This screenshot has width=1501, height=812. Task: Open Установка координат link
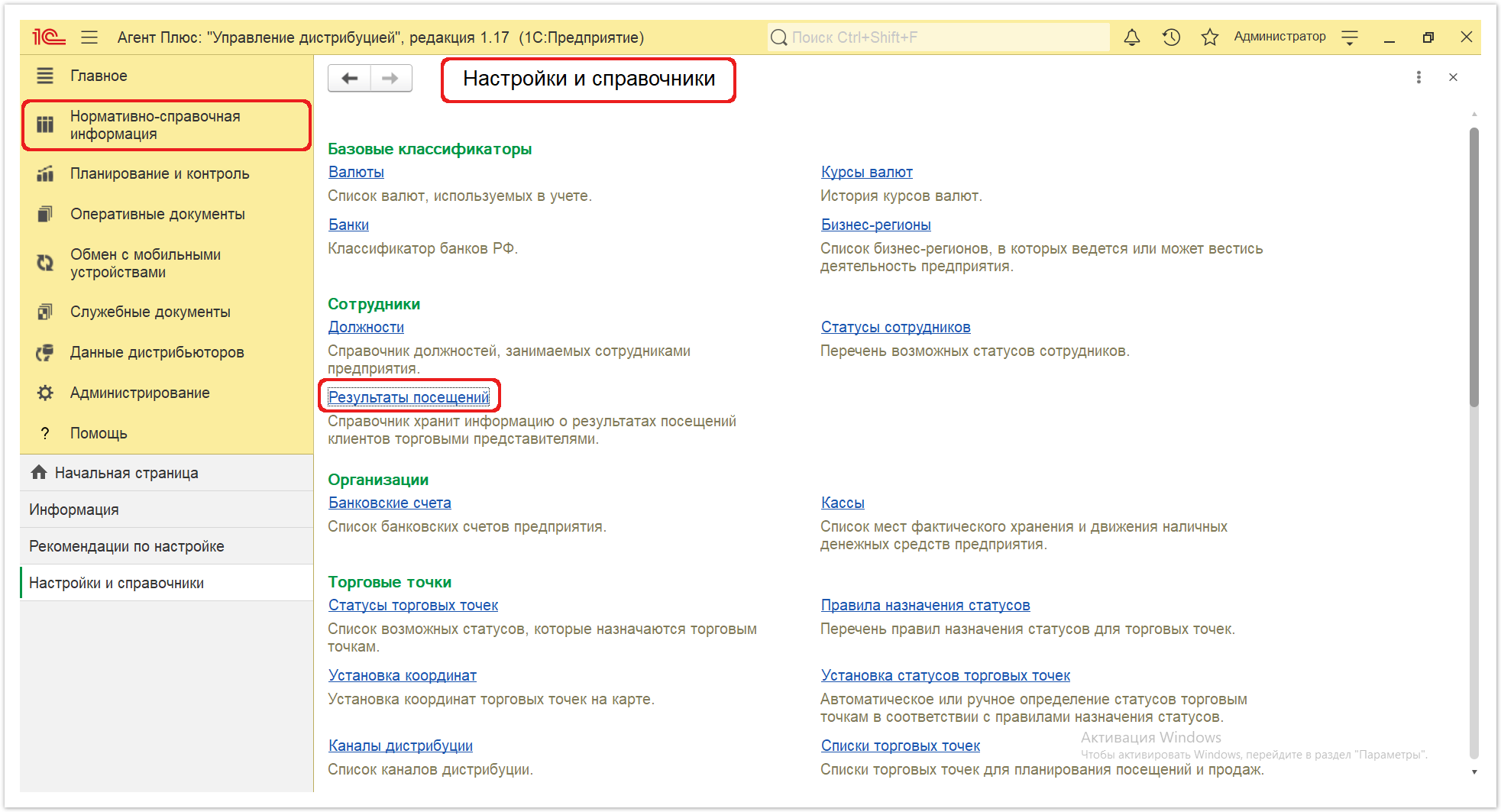(403, 675)
